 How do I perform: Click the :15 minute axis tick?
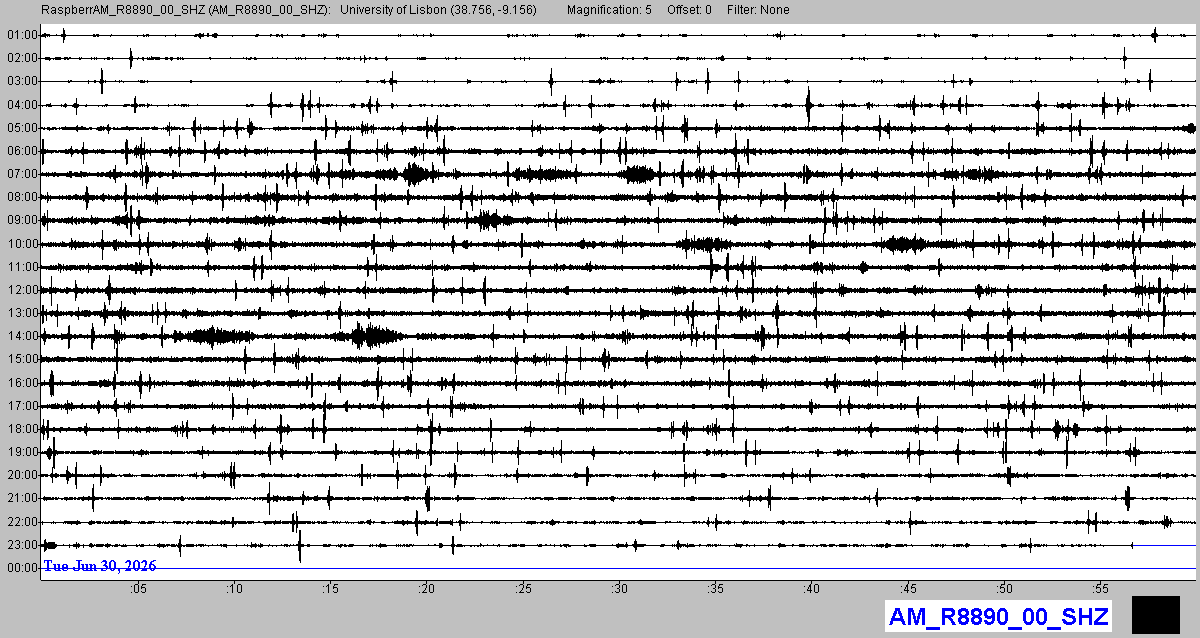click(330, 589)
